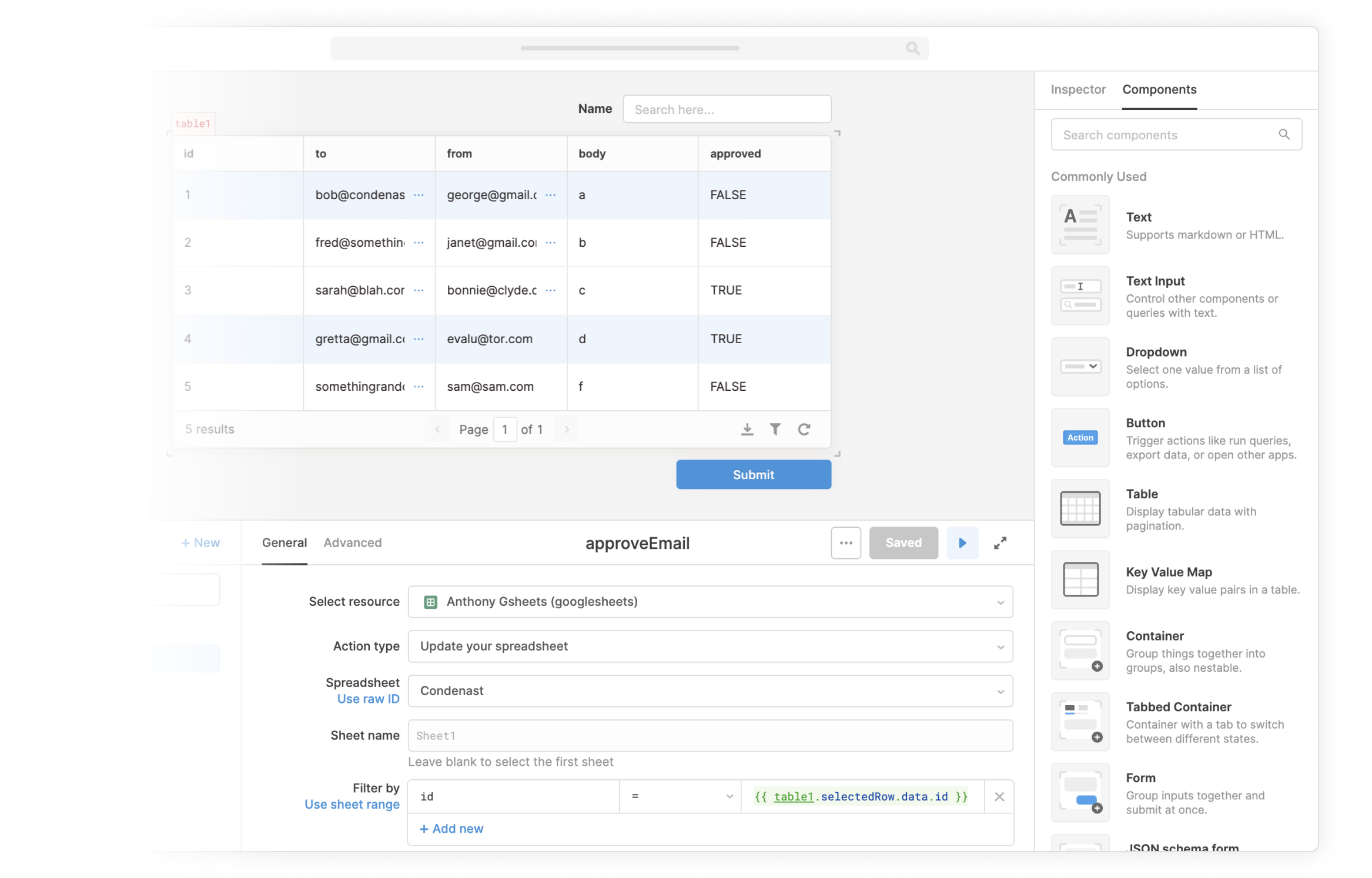The image size is (1372, 878).
Task: Switch to the Inspector tab
Action: click(x=1078, y=89)
